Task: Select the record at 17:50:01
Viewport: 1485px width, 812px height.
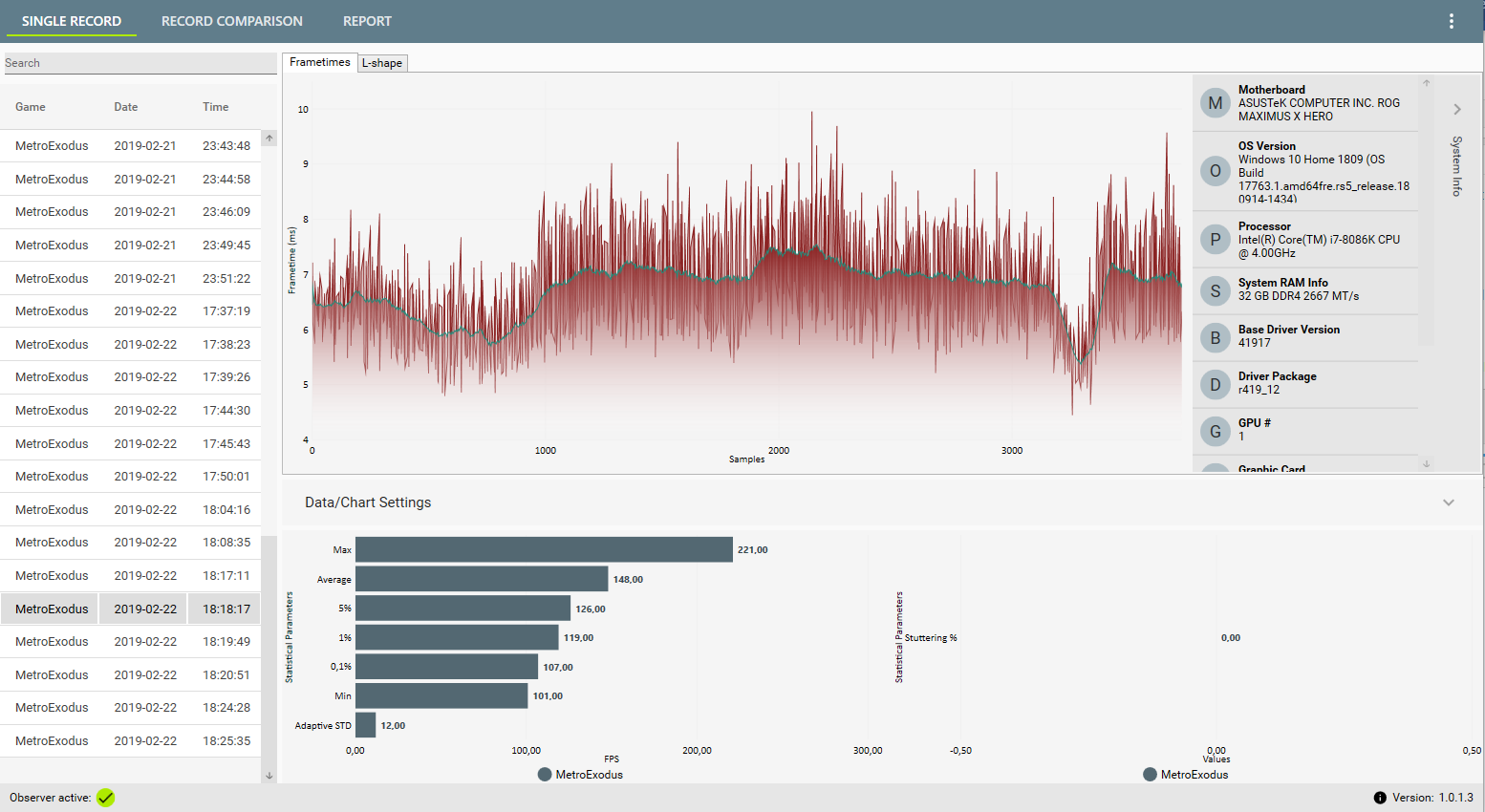Action: 131,477
